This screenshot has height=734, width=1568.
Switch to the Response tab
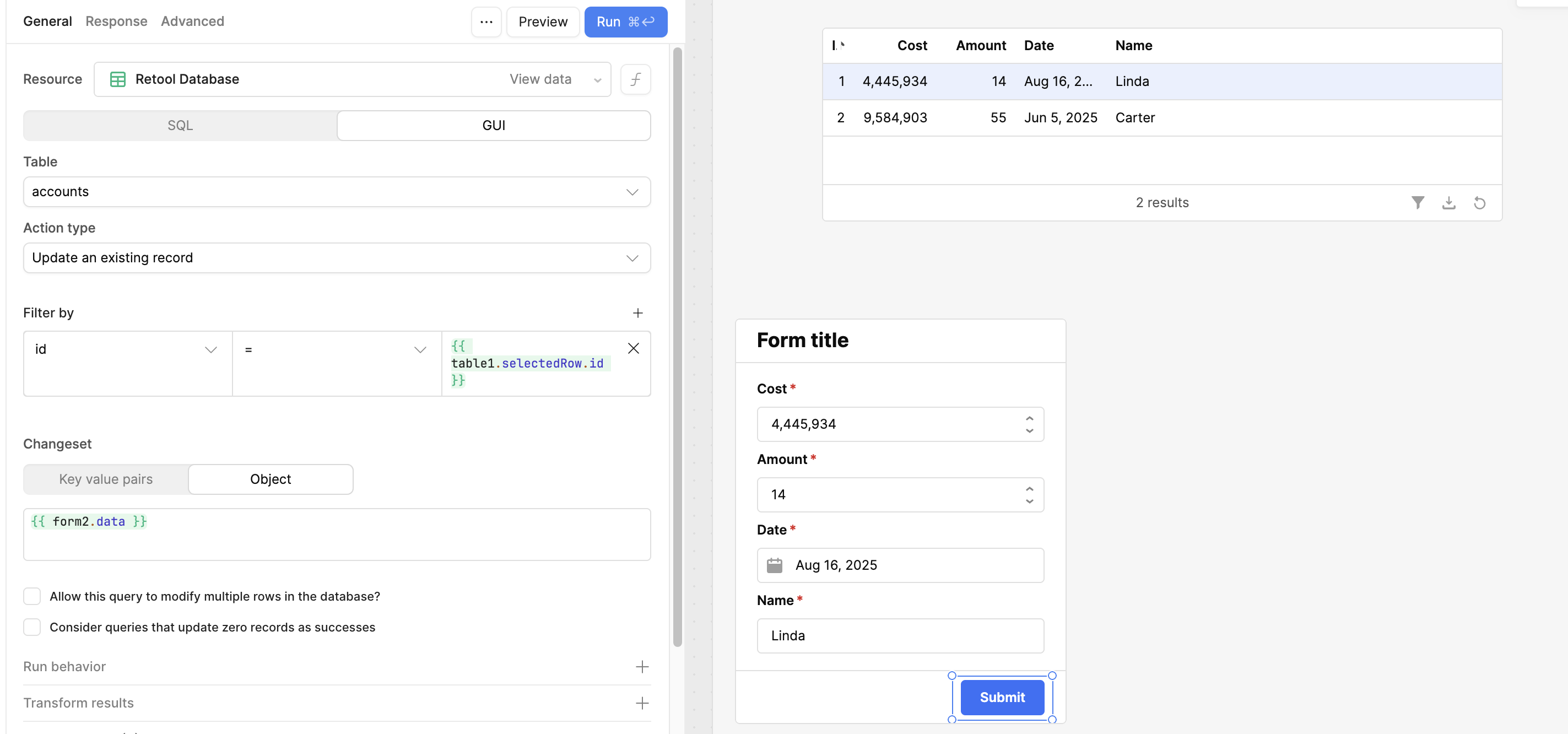[x=116, y=21]
